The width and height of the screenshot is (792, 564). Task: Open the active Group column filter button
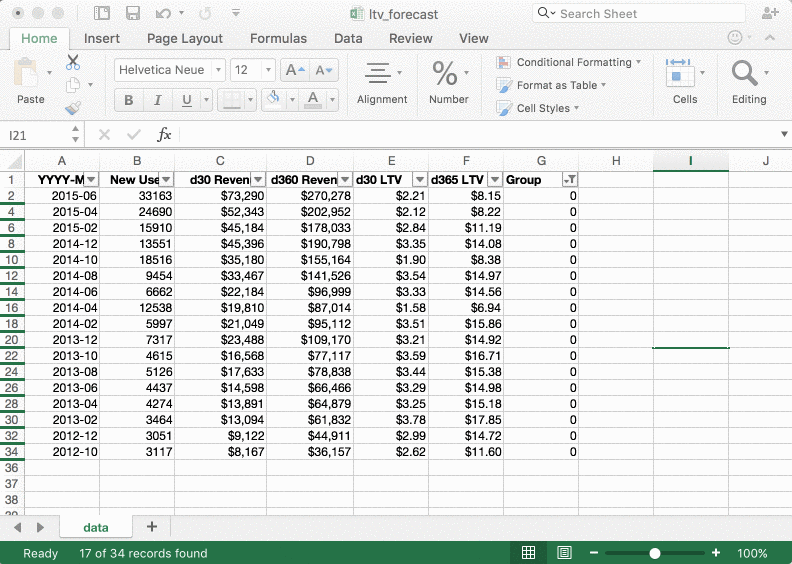(570, 180)
